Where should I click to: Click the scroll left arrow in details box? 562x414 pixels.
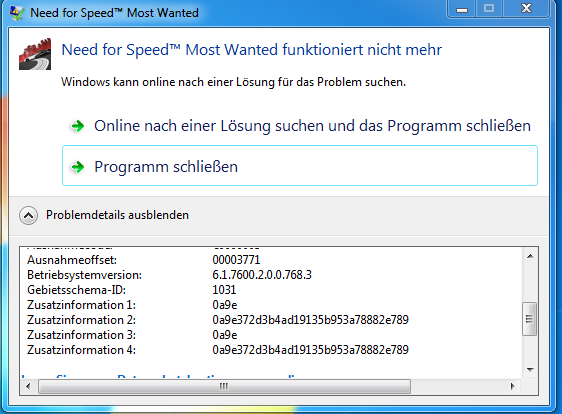click(x=28, y=386)
